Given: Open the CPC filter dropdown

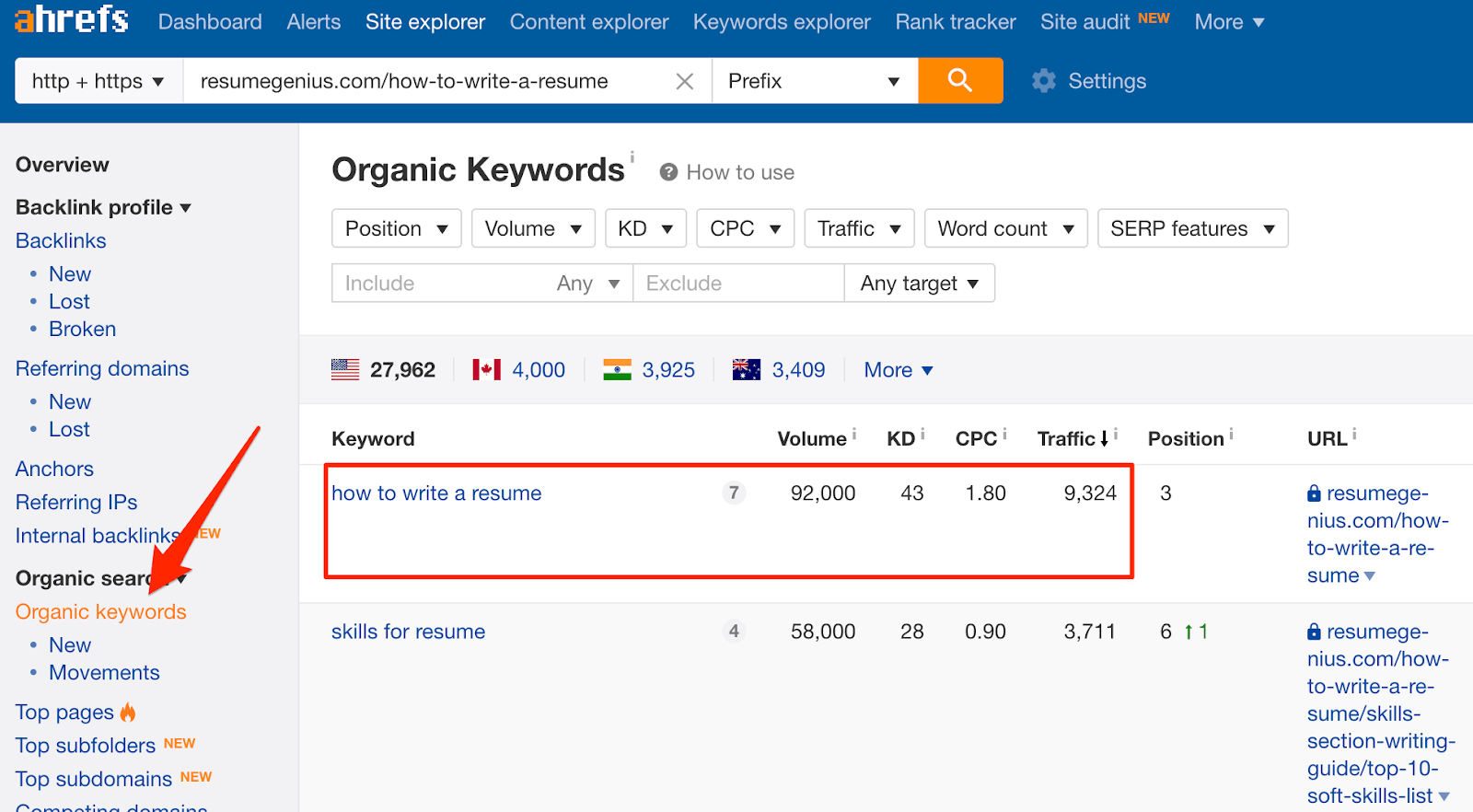Looking at the screenshot, I should [746, 228].
